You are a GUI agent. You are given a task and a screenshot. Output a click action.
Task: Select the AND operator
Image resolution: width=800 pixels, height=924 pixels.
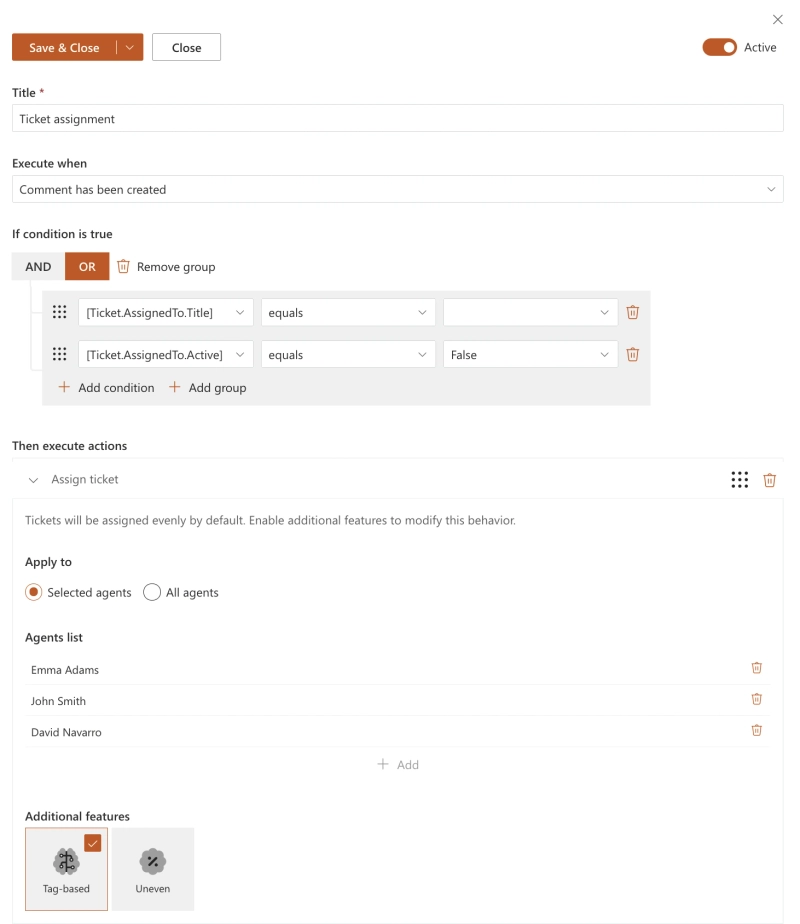click(38, 266)
